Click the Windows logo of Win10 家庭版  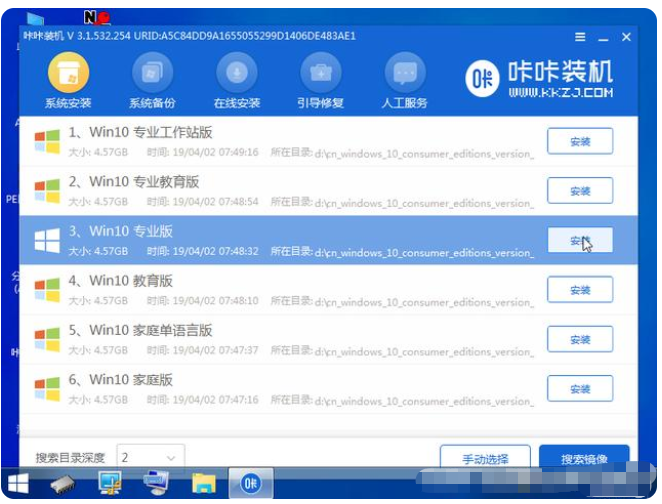47,389
